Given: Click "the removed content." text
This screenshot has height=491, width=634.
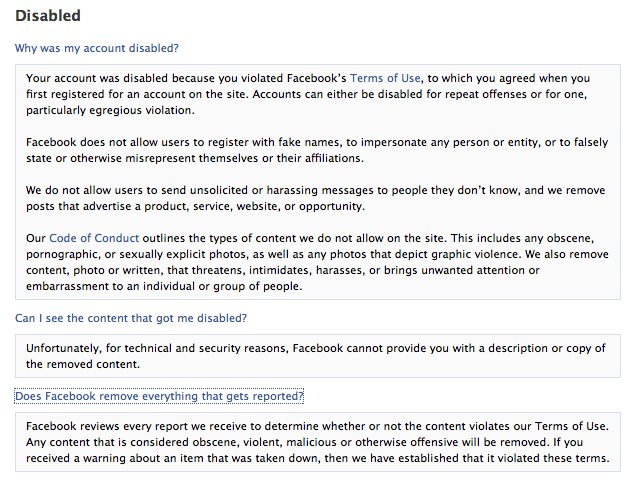Looking at the screenshot, I should click(x=83, y=364).
